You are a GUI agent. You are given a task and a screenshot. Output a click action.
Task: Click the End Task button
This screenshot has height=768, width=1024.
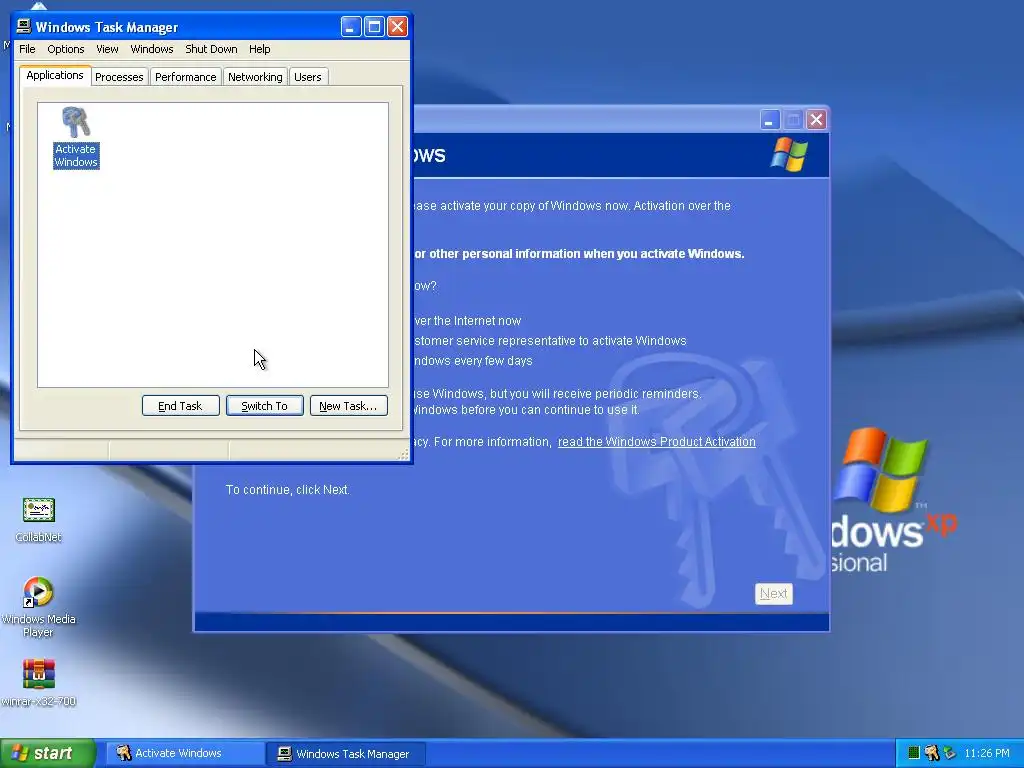pos(180,406)
